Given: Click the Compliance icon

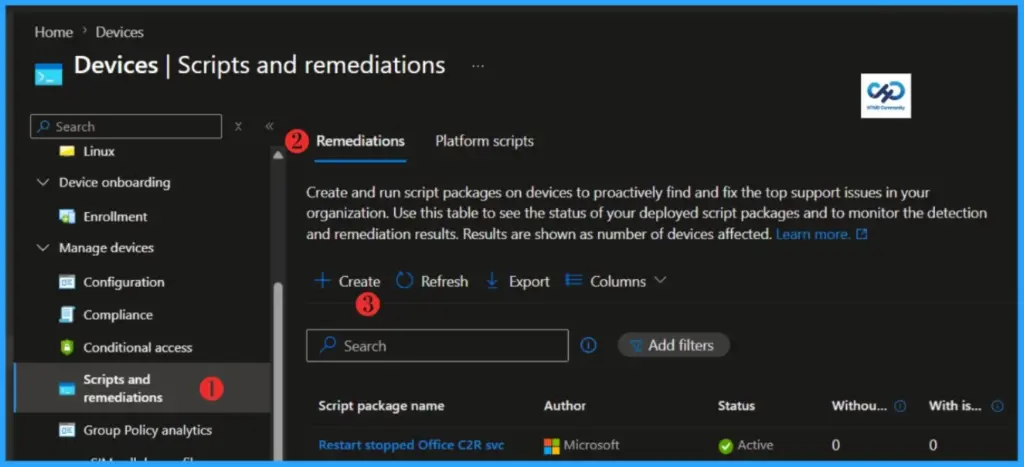Looking at the screenshot, I should (67, 315).
